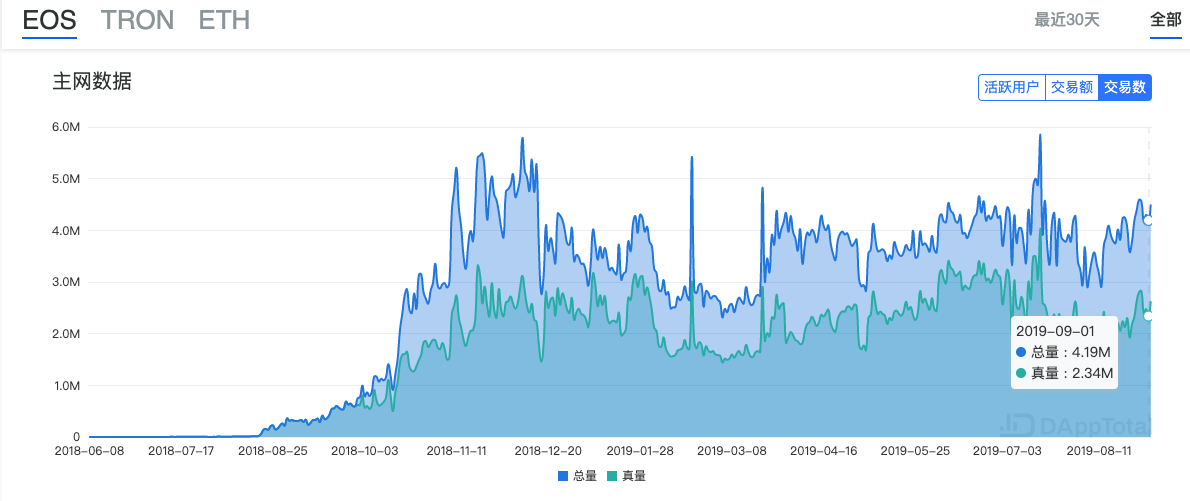The height and width of the screenshot is (501, 1190).
Task: Click the 2019-07-03 x-axis date
Action: click(x=1006, y=450)
